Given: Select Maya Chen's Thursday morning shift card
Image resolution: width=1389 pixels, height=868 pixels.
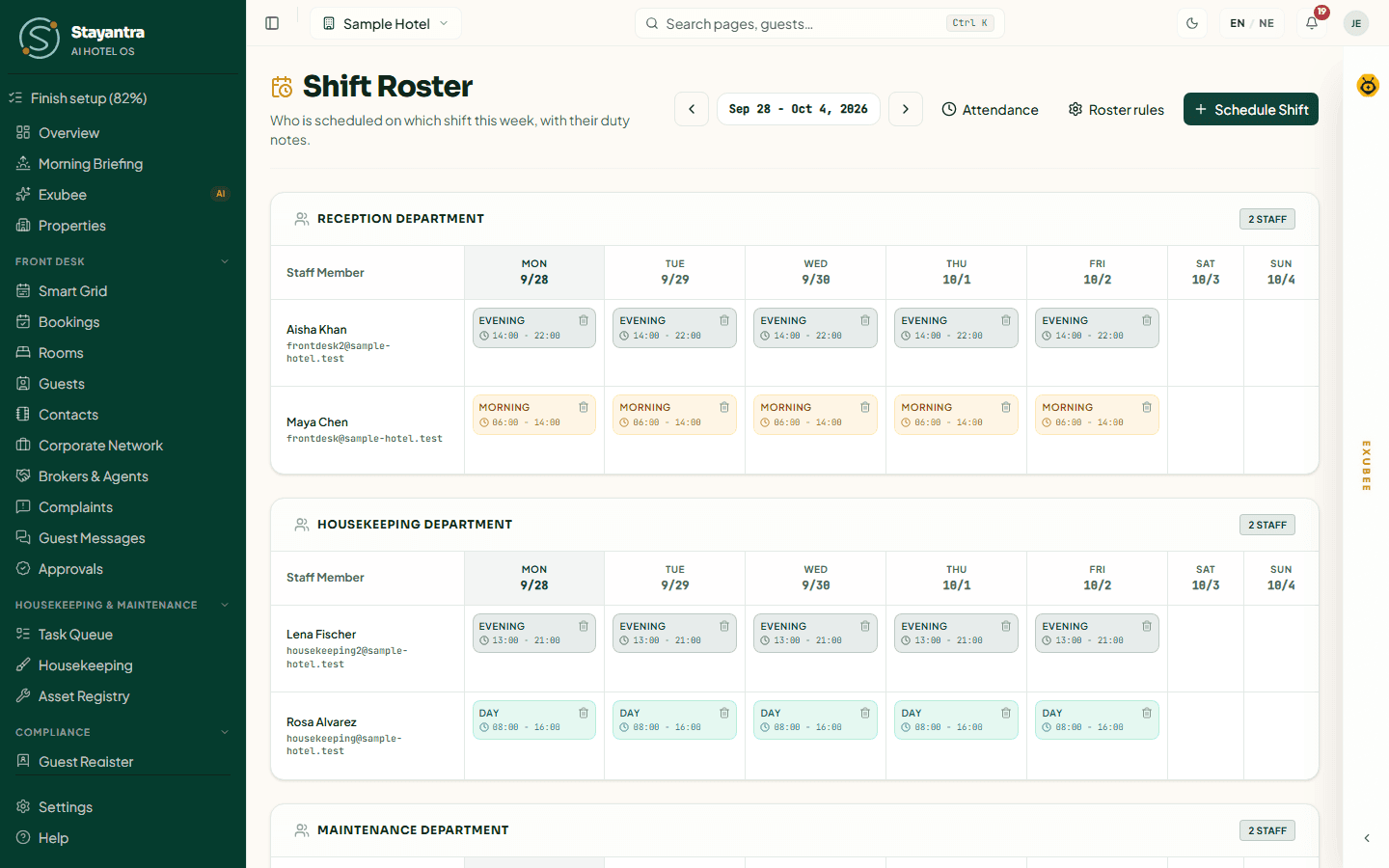Looking at the screenshot, I should pyautogui.click(x=957, y=415).
